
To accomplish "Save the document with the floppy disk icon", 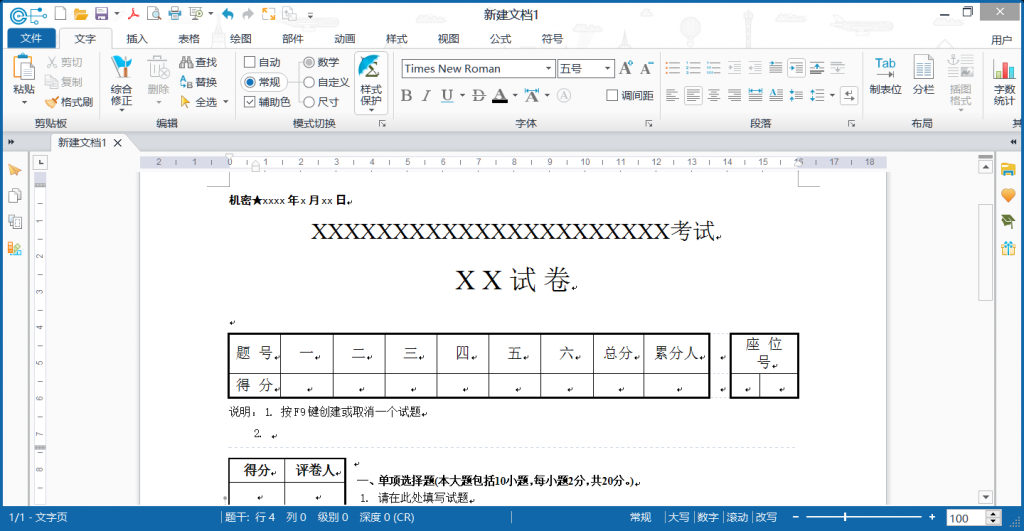I will [x=101, y=14].
